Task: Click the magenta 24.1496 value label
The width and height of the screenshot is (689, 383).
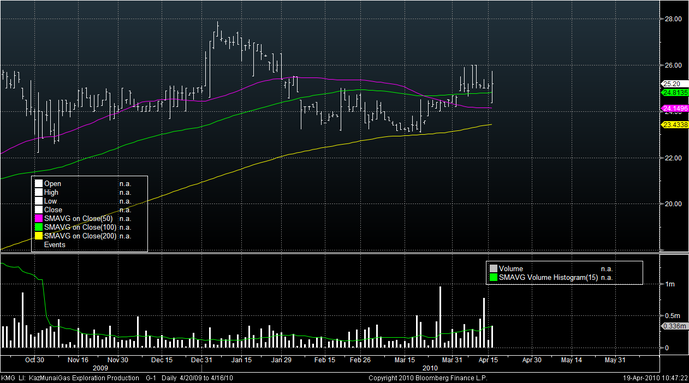Action: click(675, 108)
